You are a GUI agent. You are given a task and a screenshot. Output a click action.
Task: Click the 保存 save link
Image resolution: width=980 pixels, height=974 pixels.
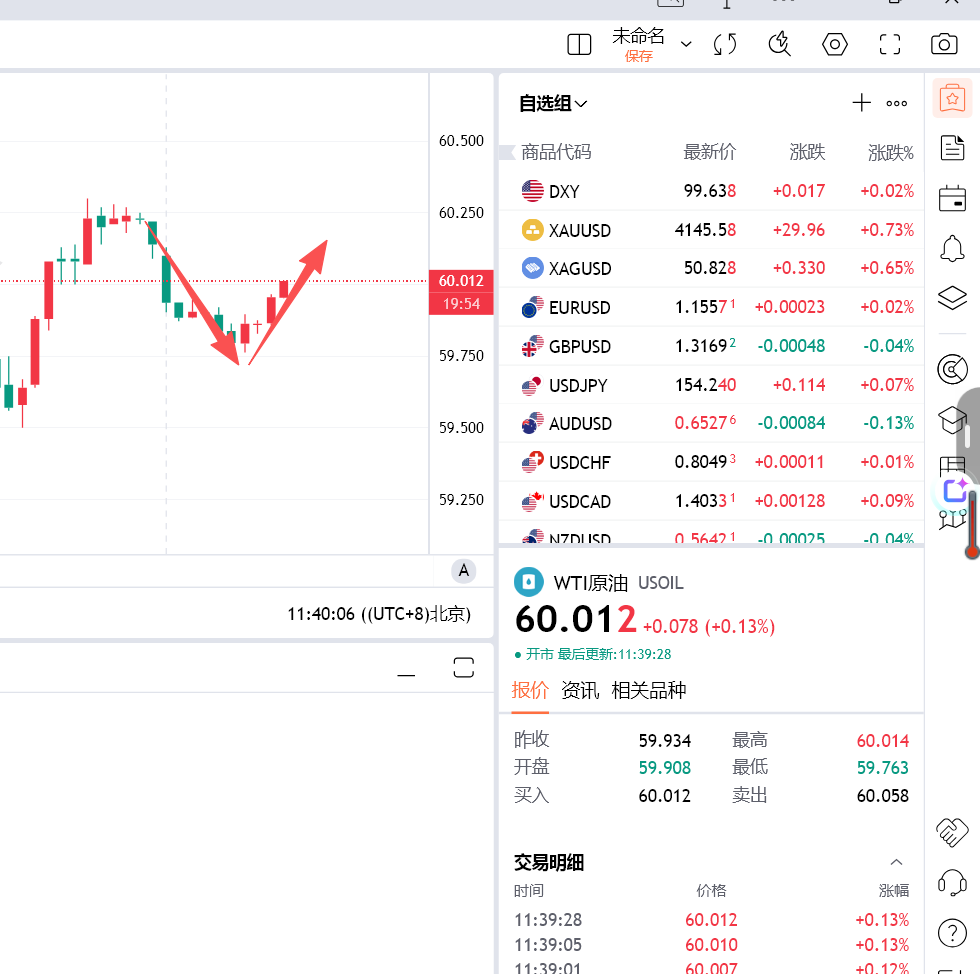pos(638,57)
